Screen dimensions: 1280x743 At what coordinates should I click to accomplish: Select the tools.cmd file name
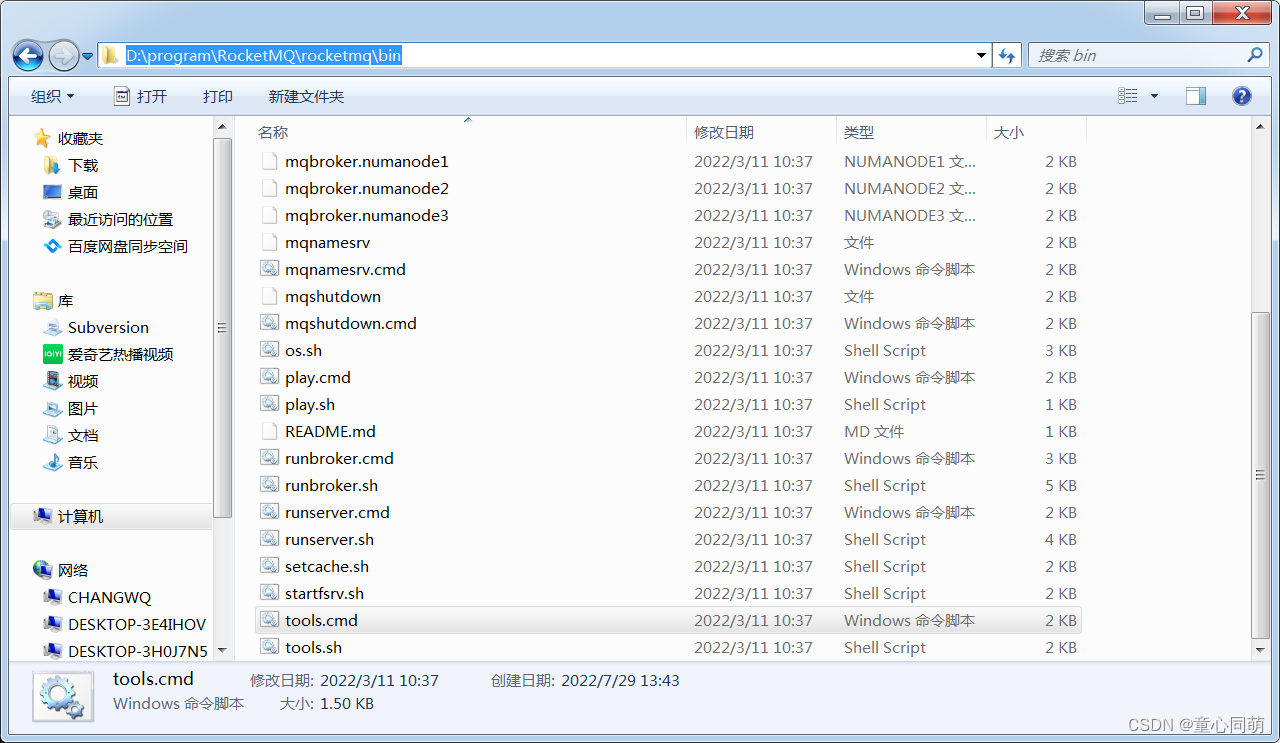321,620
